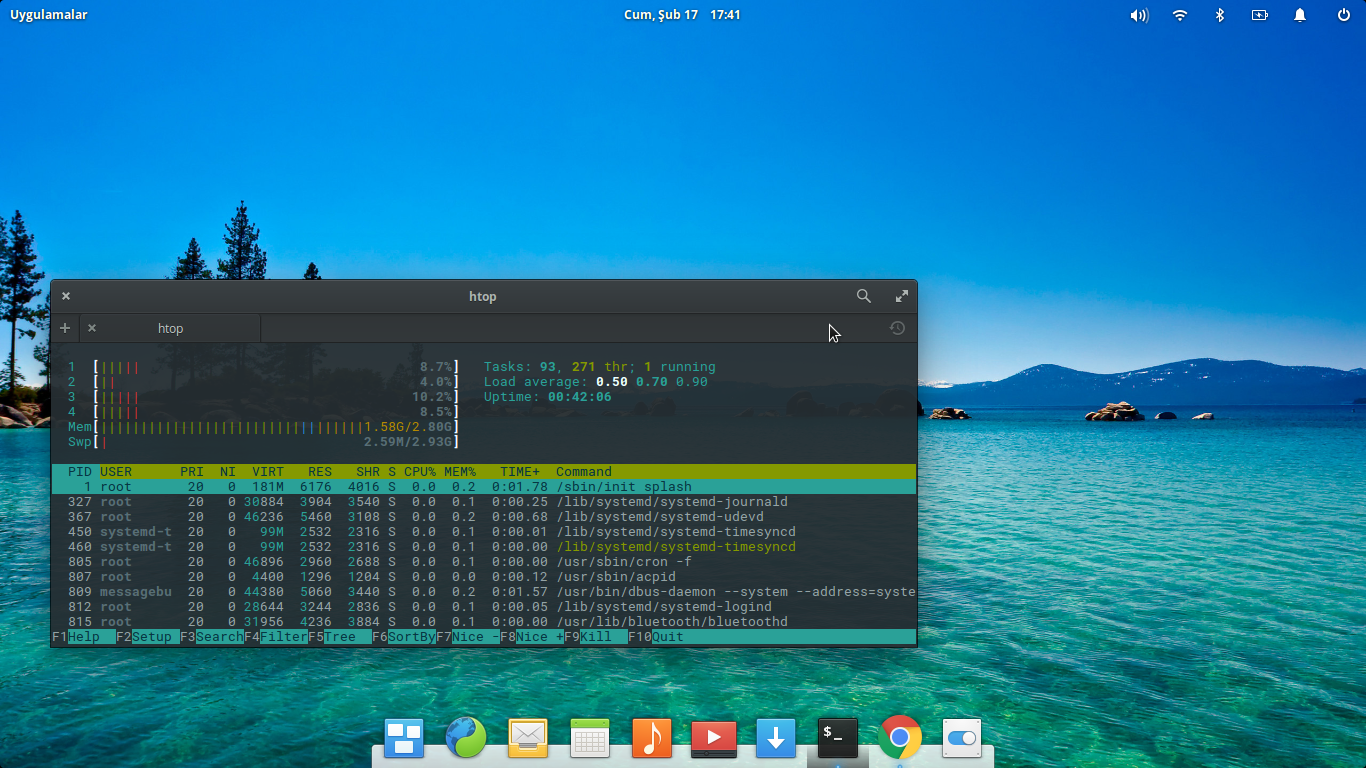The width and height of the screenshot is (1366, 768).
Task: Close the htop tab with its x
Action: [x=92, y=328]
